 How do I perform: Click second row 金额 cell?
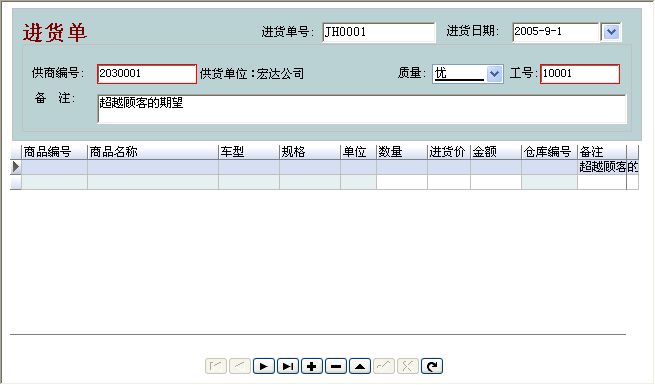coord(496,182)
